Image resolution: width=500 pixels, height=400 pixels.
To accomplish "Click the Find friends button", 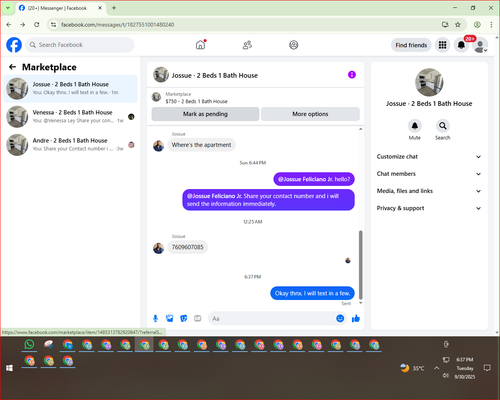I will tap(411, 45).
